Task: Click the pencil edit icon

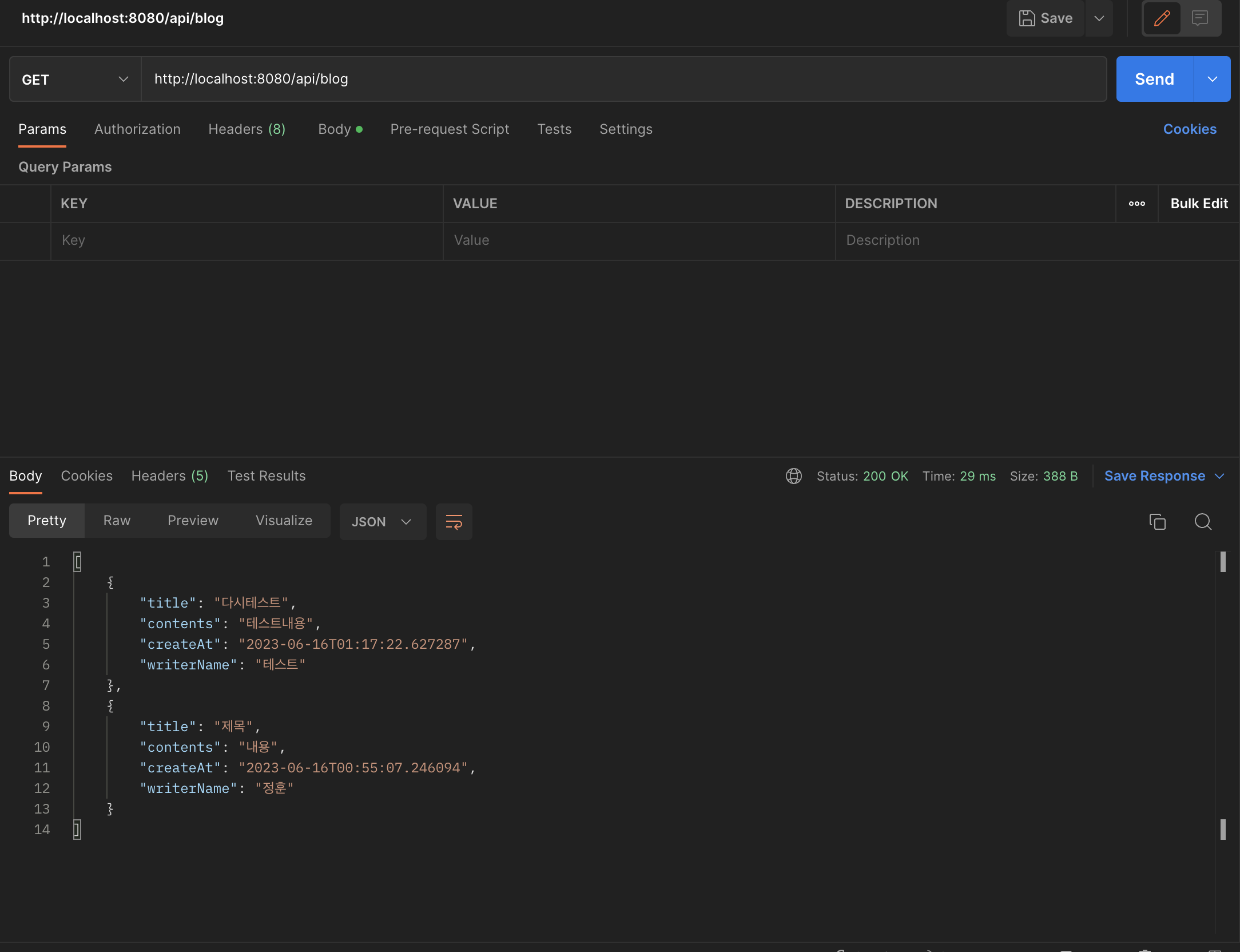Action: (1161, 19)
